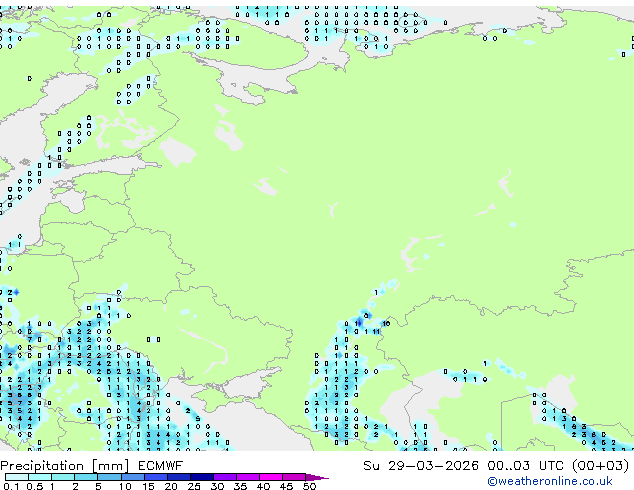The height and width of the screenshot is (490, 634).
Task: Click the legend value "15"
Action: 148,486
